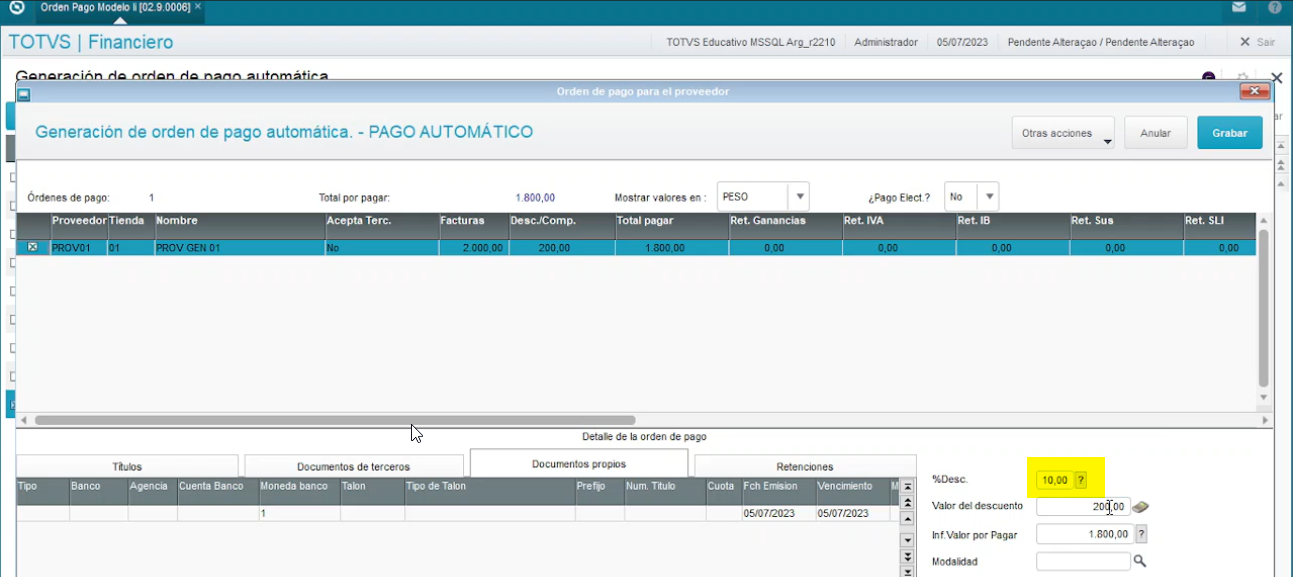Click the Sair exit button
This screenshot has height=577, width=1293.
[1257, 42]
